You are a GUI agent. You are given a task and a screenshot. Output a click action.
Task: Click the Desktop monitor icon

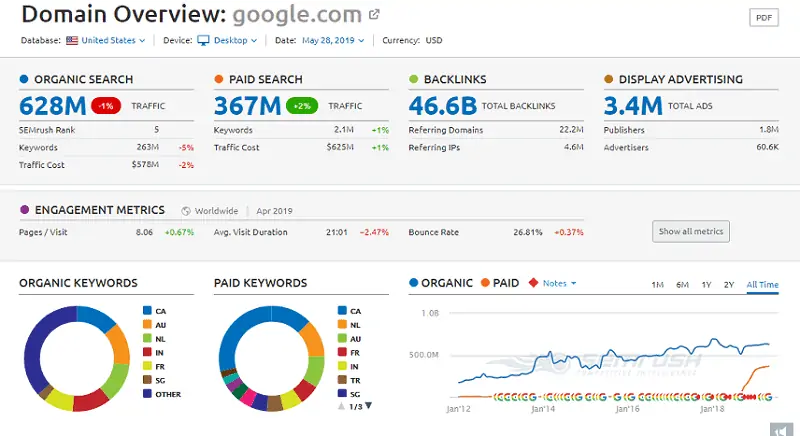(x=203, y=40)
